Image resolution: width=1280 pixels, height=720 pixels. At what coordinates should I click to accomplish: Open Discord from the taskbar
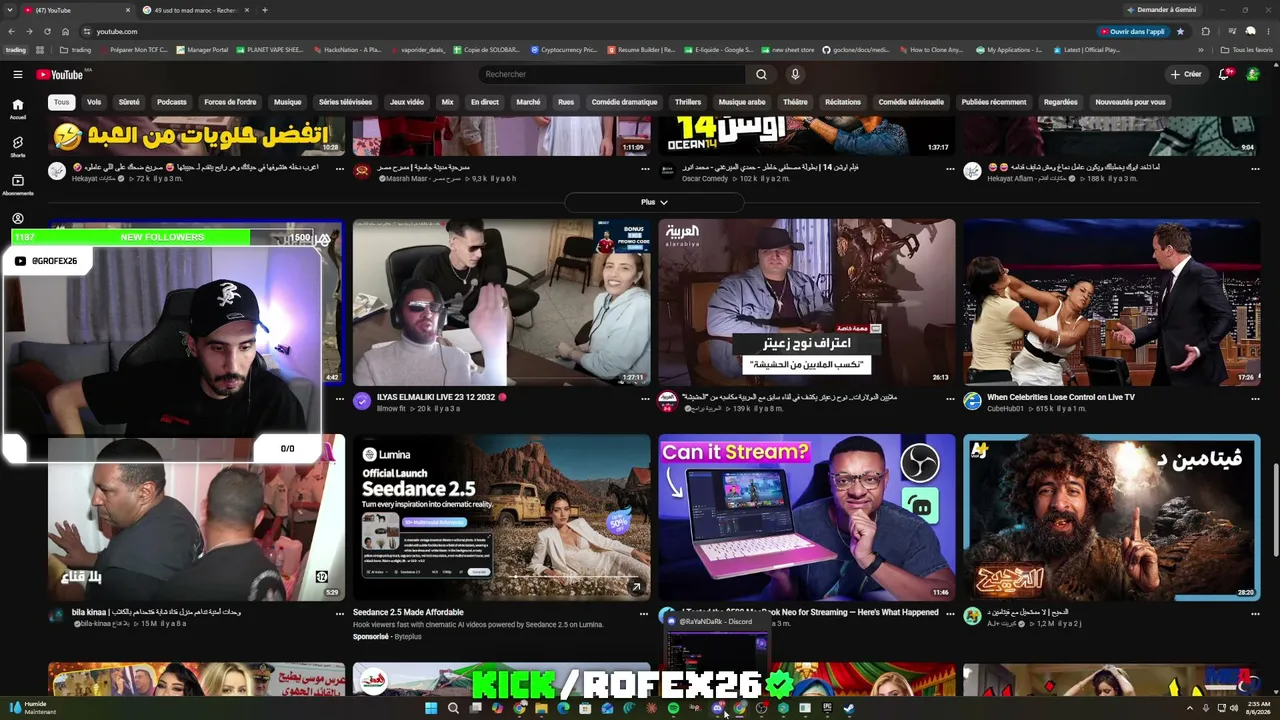click(x=717, y=708)
